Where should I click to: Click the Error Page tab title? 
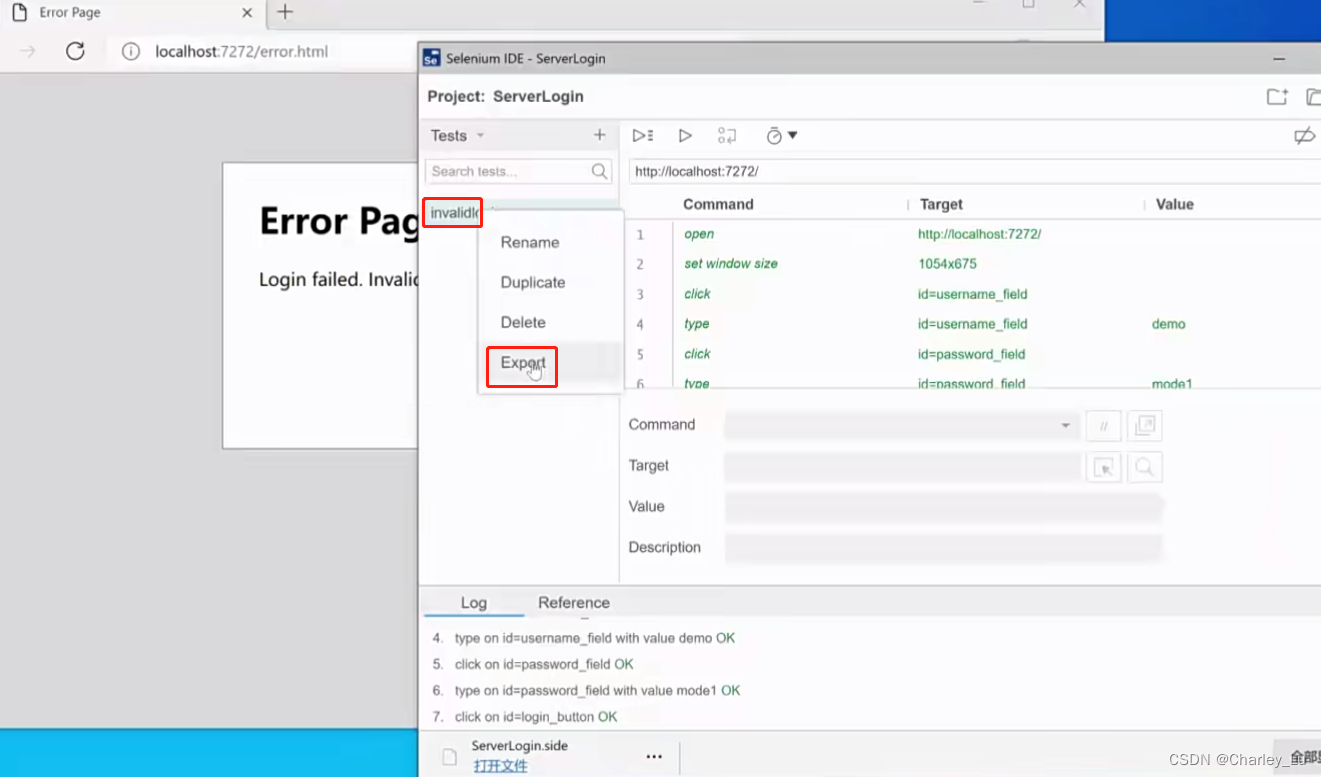click(x=70, y=13)
